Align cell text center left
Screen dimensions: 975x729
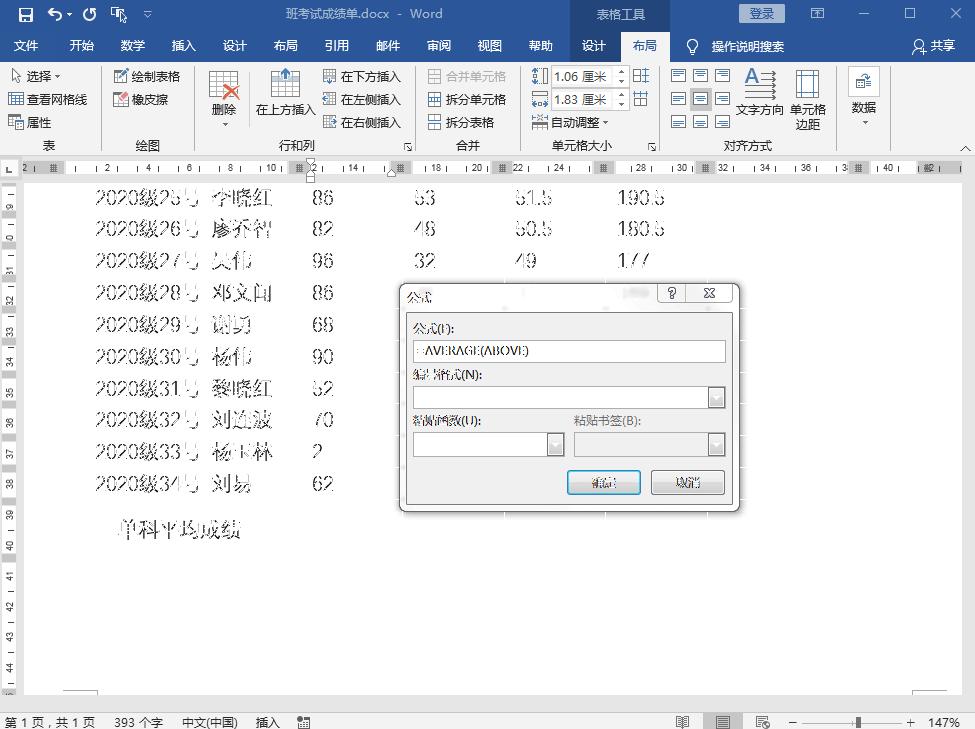(678, 98)
